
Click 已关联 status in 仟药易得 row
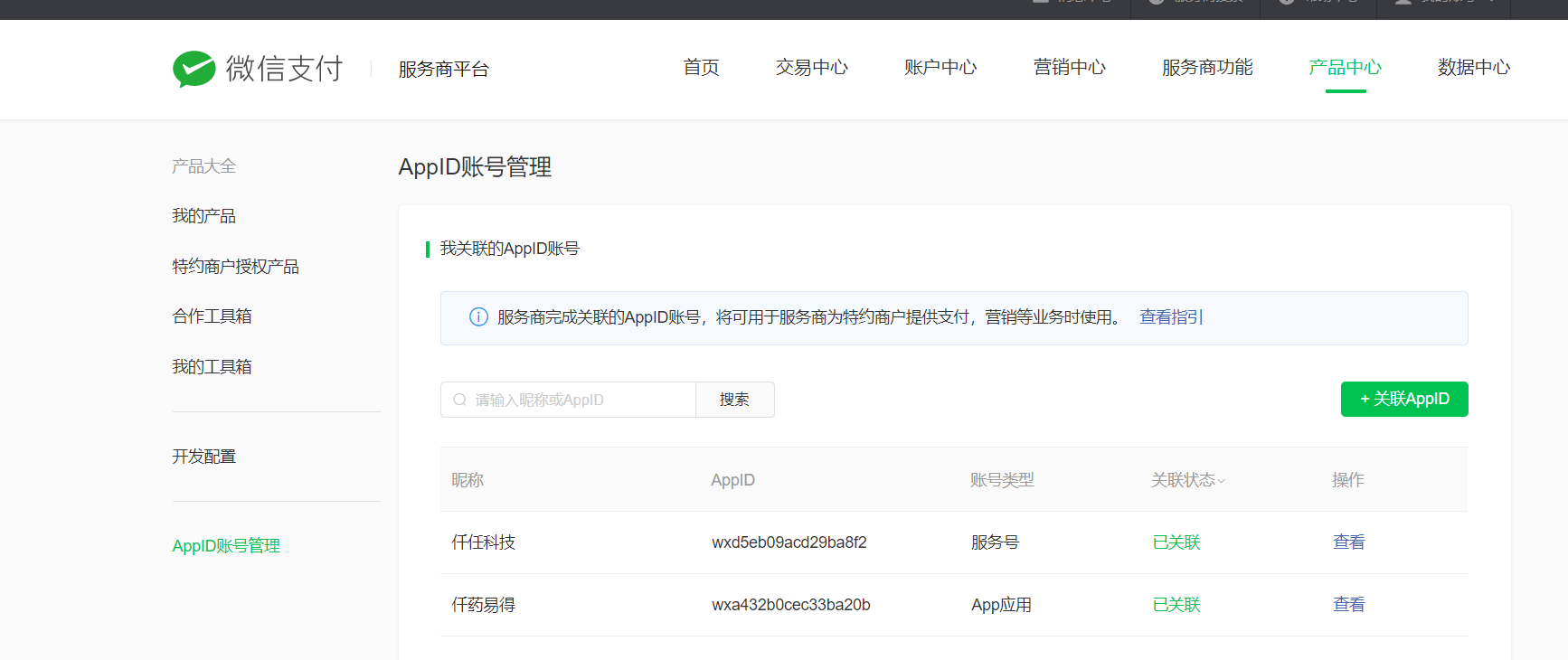[1176, 605]
